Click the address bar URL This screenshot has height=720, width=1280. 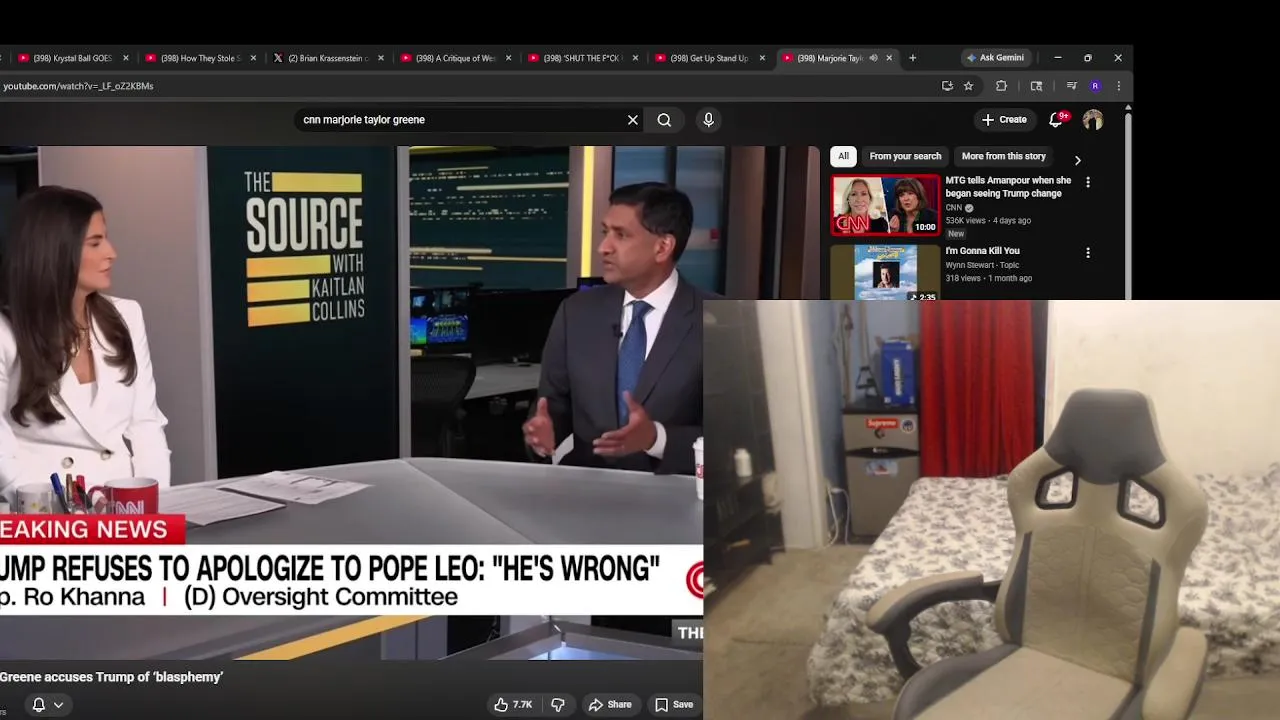78,86
